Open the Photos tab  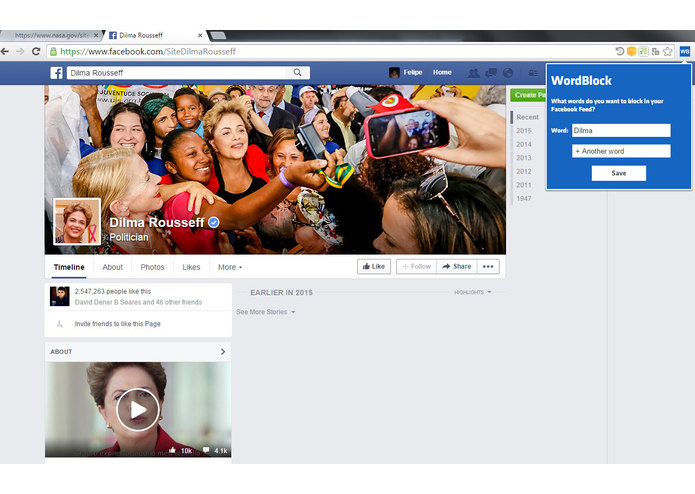point(152,267)
